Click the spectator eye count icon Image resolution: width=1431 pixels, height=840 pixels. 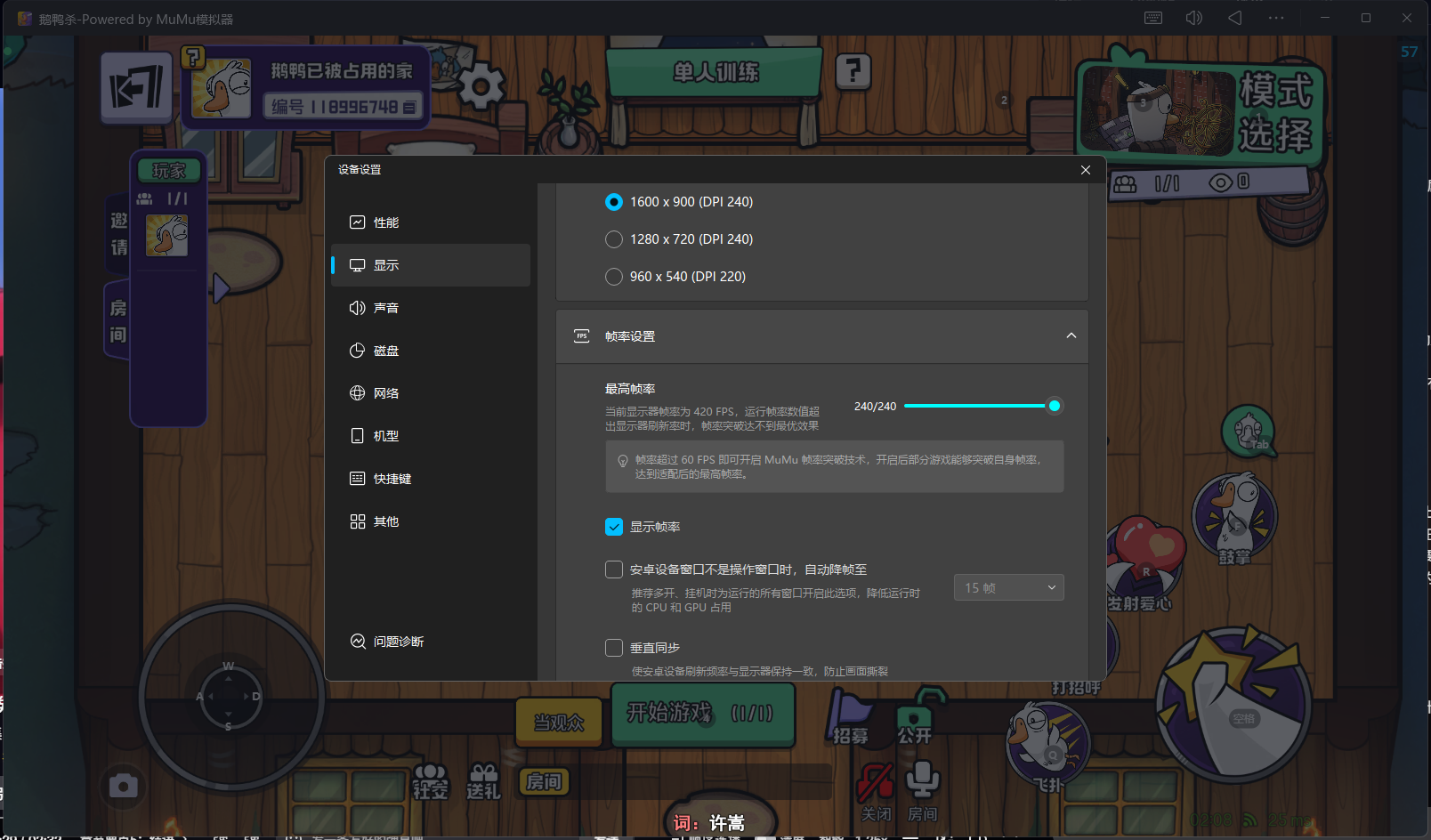pos(1220,183)
